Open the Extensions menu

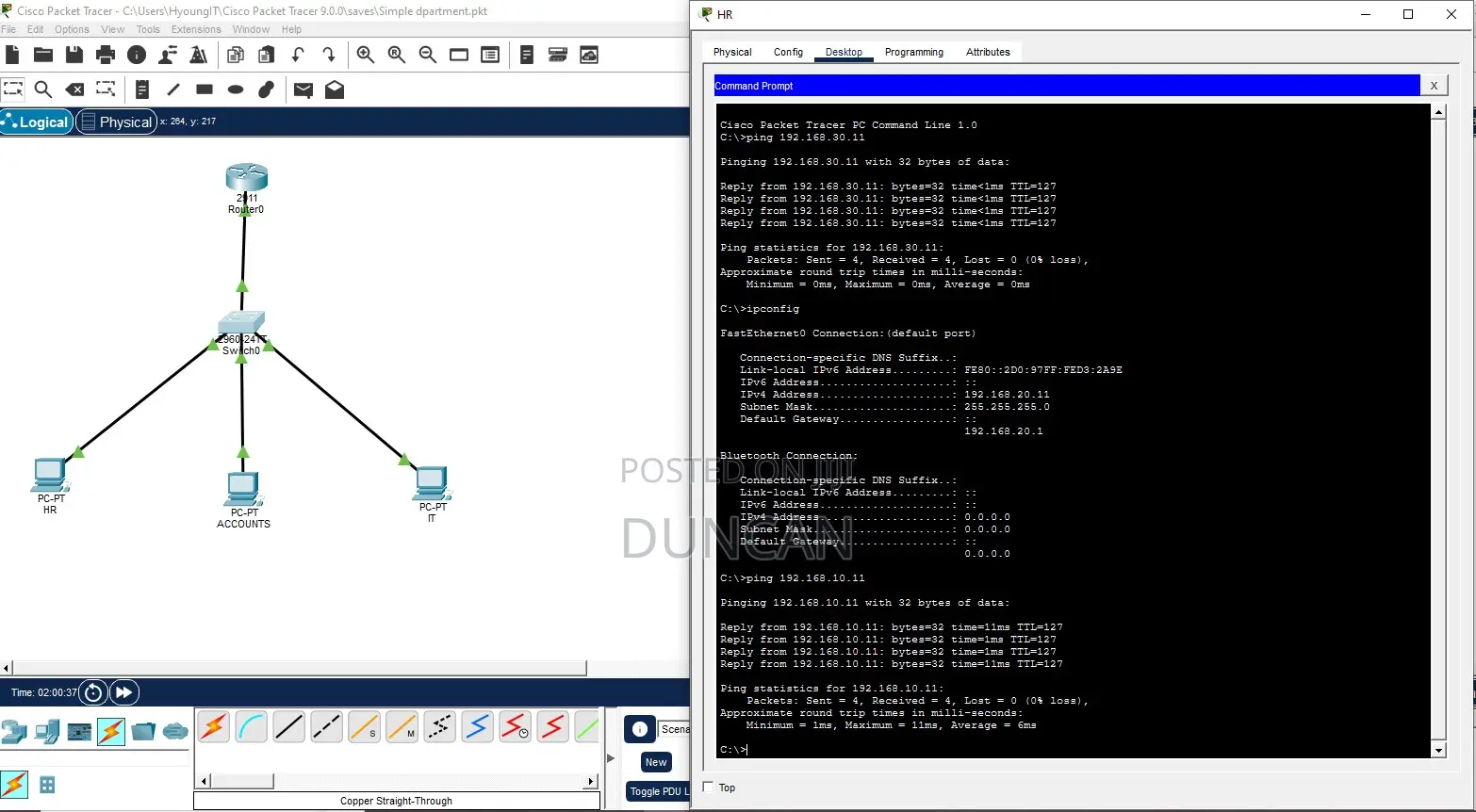[196, 29]
